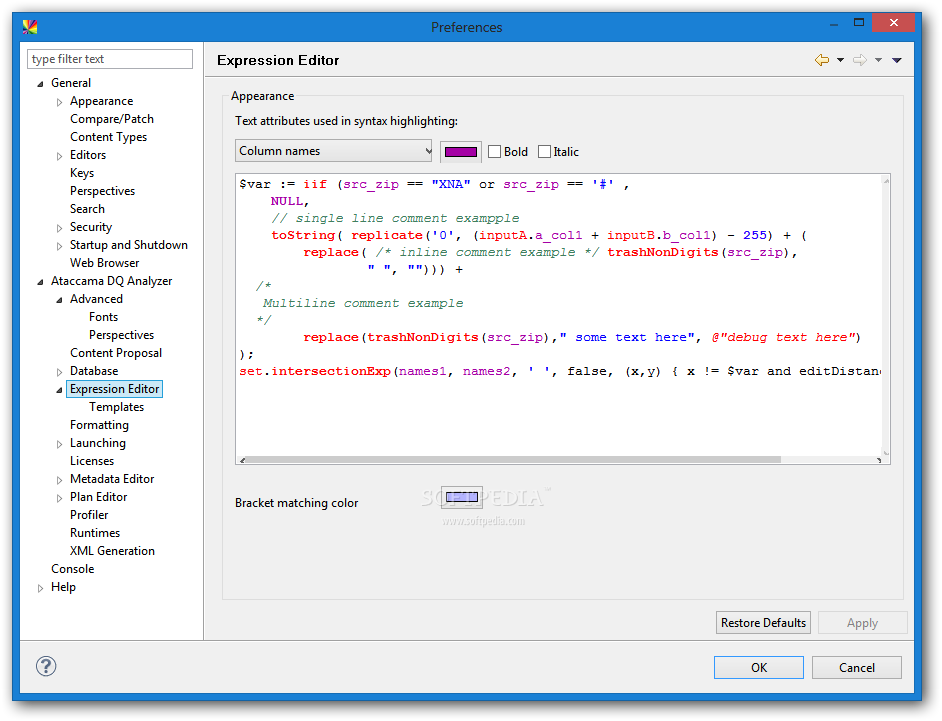
Task: Click the help question mark icon
Action: pyautogui.click(x=46, y=666)
